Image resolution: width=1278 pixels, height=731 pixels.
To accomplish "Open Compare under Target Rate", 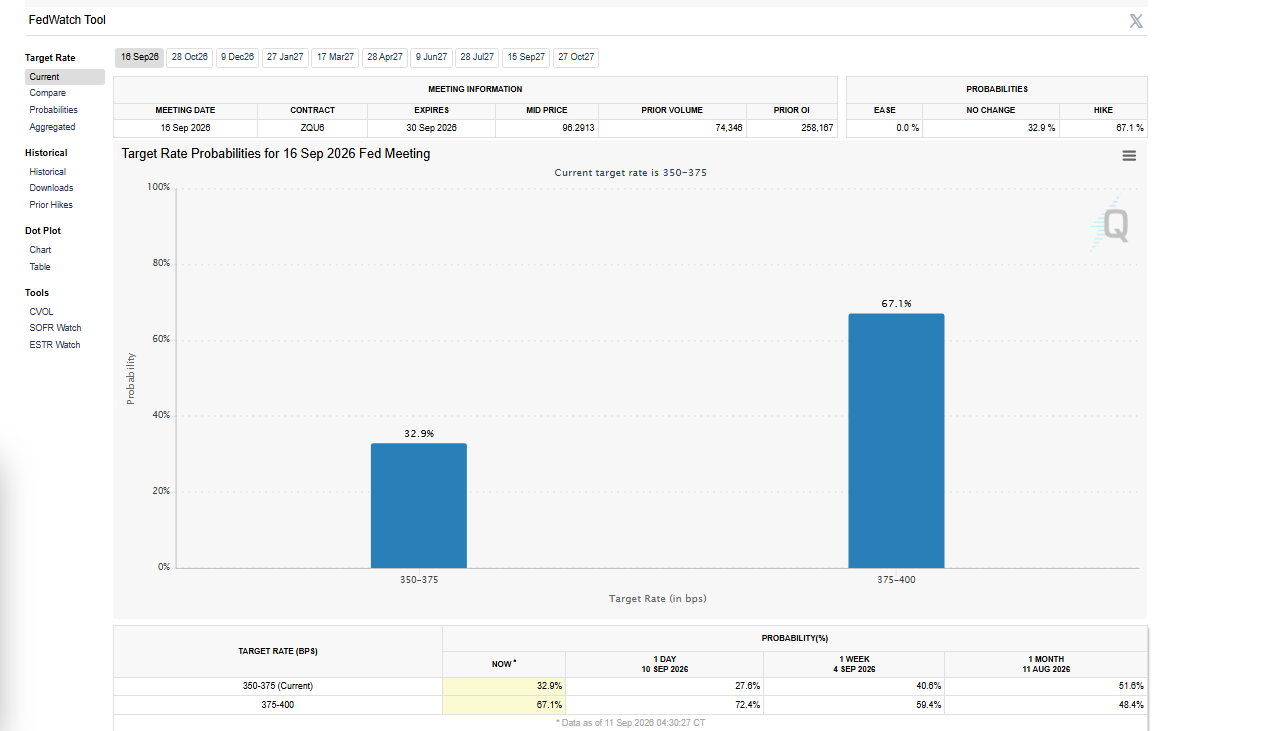I will coord(47,93).
